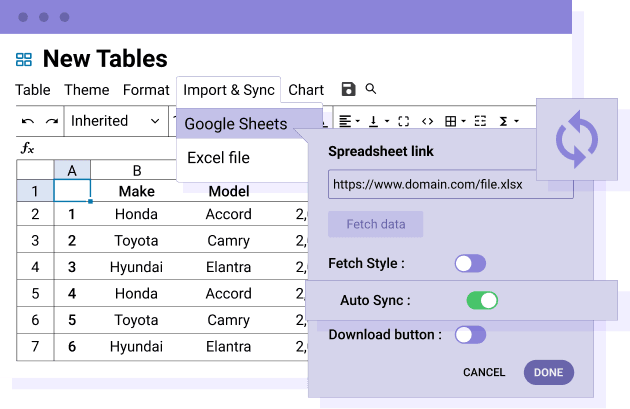Open the Inherited font dropdown
This screenshot has height=409, width=630.
click(x=114, y=121)
